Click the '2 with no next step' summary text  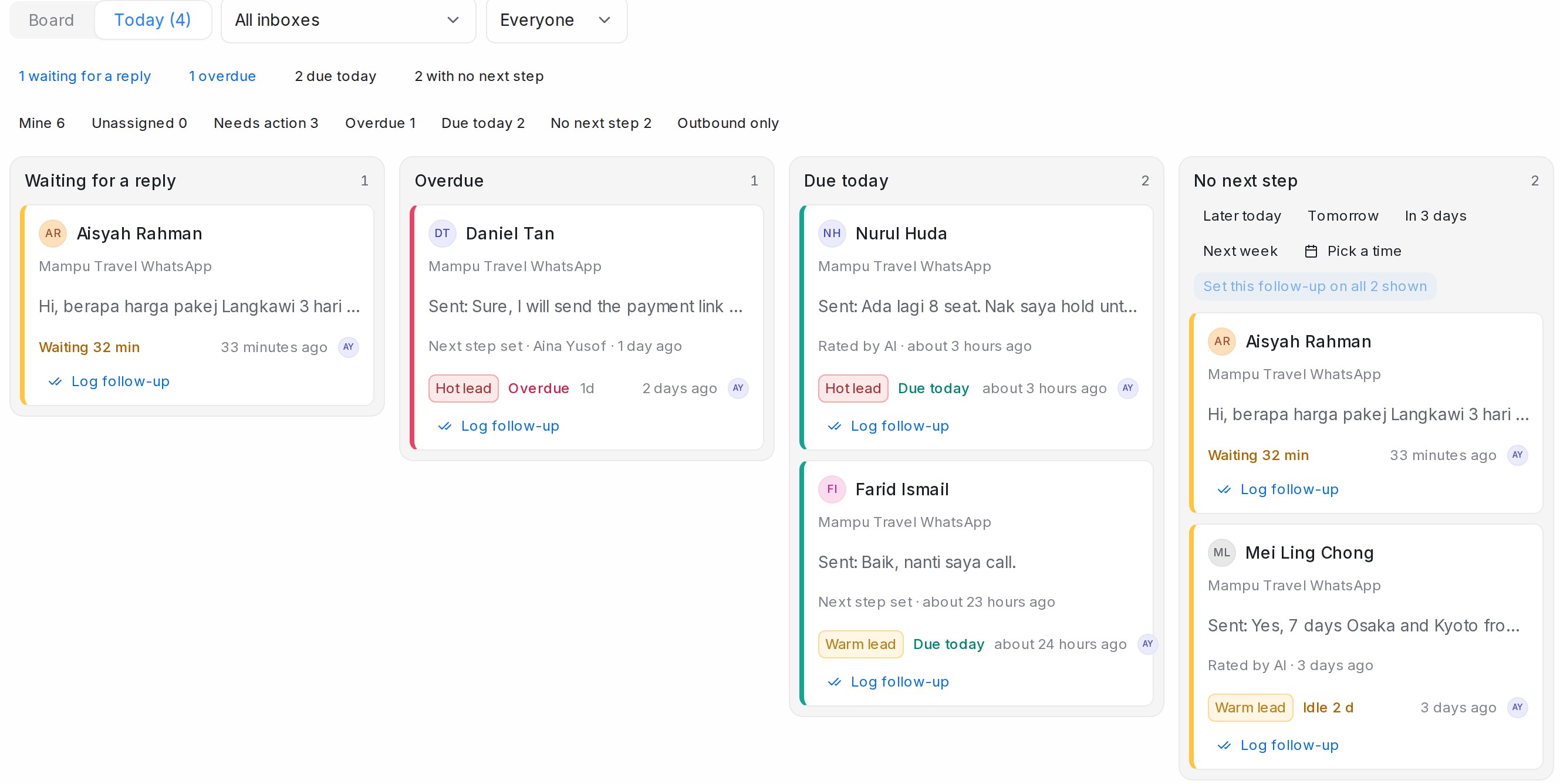tap(478, 76)
